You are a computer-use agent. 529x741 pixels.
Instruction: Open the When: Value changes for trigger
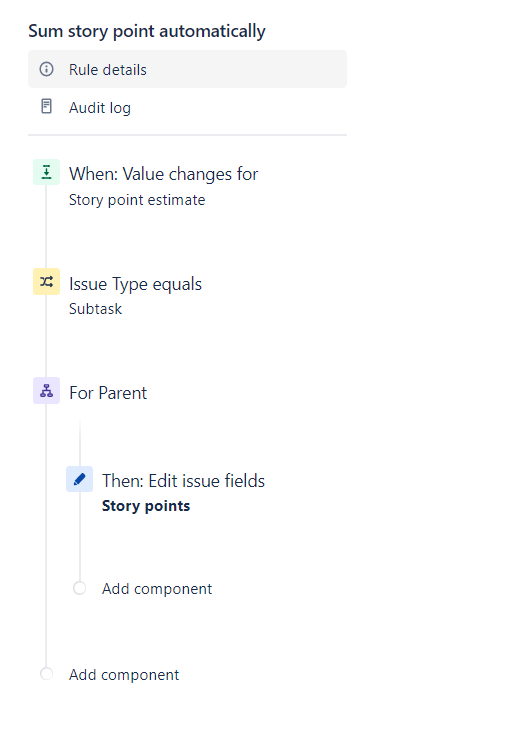pos(164,174)
